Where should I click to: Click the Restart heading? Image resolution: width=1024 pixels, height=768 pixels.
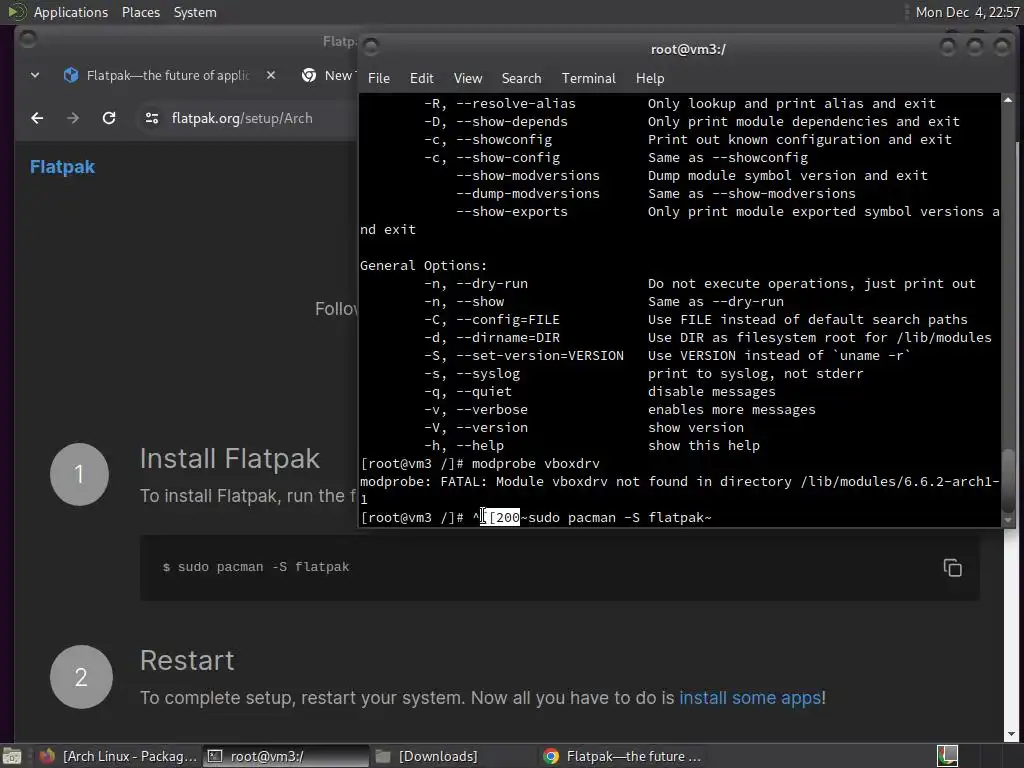tap(187, 661)
